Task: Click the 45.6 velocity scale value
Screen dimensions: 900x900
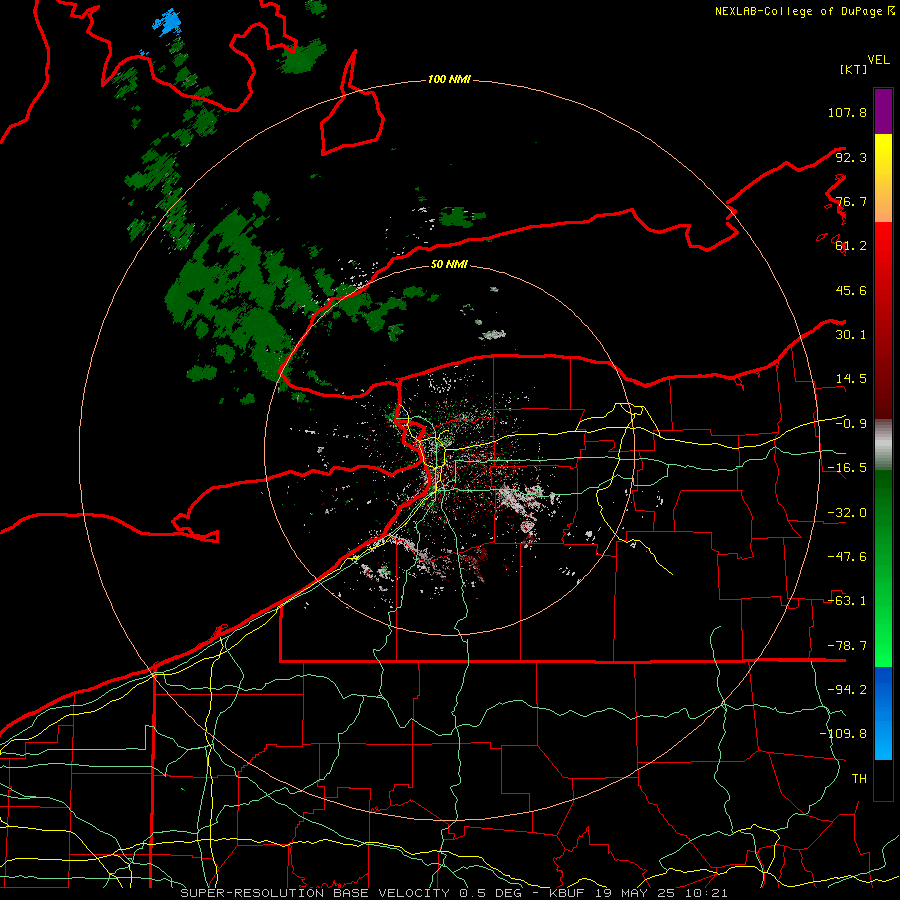Action: click(851, 290)
